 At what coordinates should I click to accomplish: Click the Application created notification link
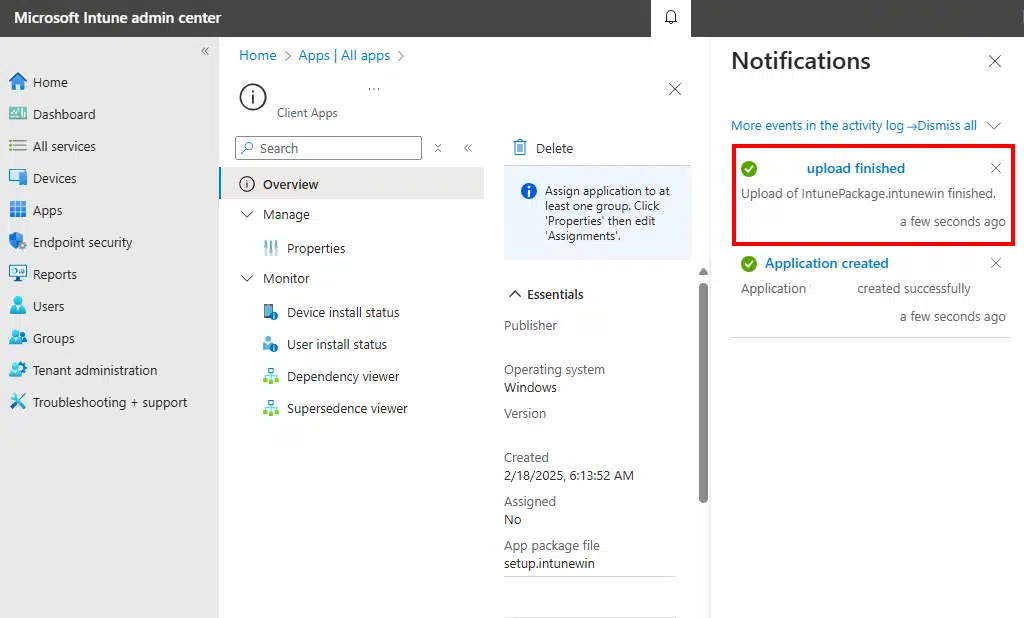[x=826, y=264]
